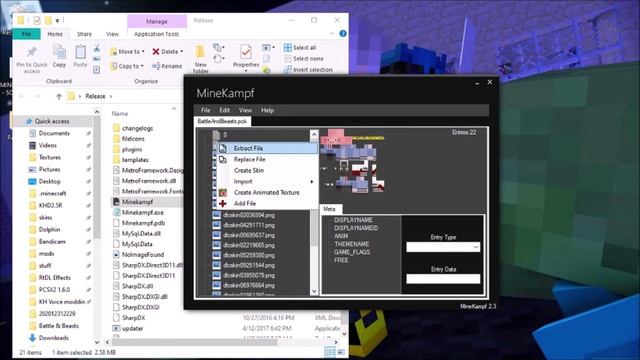Open the Import submenu arrow
This screenshot has height=360, width=640.
(x=312, y=182)
